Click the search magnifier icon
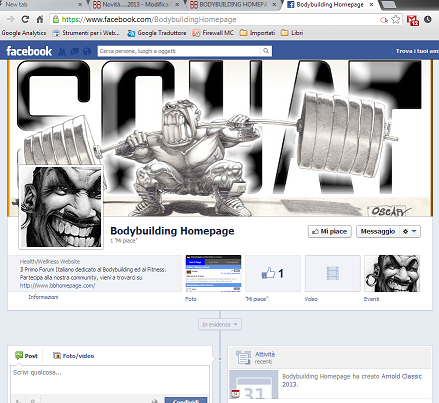439x403 pixels. [266, 51]
